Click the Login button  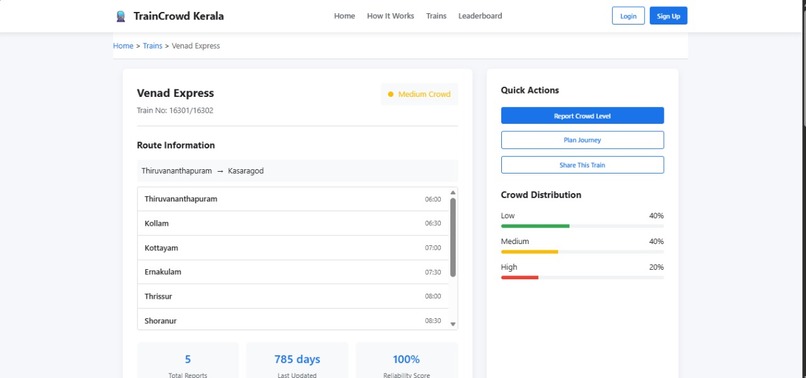tap(628, 16)
